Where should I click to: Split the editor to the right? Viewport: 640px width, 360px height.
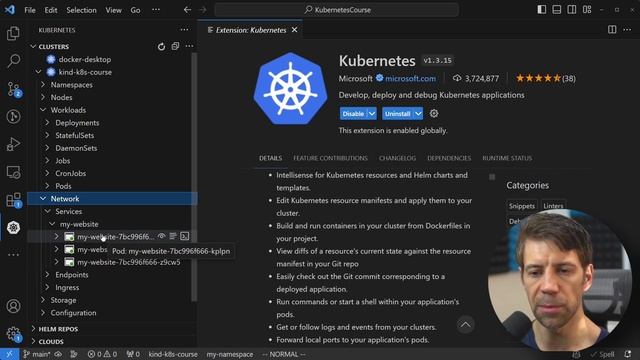612,29
